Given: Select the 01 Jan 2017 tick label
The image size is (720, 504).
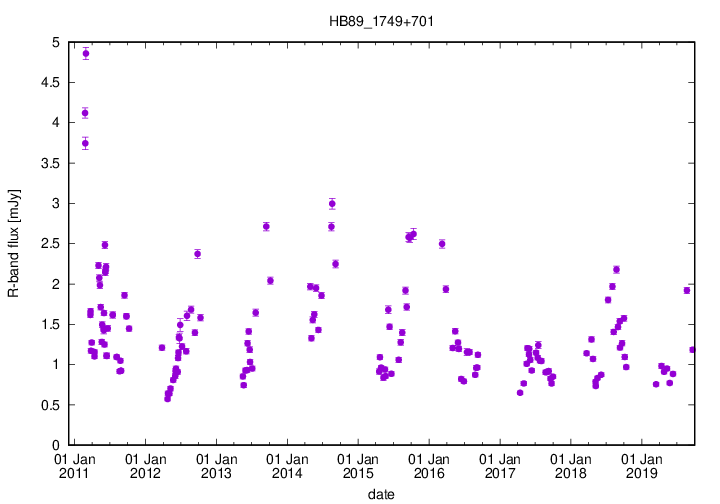Looking at the screenshot, I should 500,464.
